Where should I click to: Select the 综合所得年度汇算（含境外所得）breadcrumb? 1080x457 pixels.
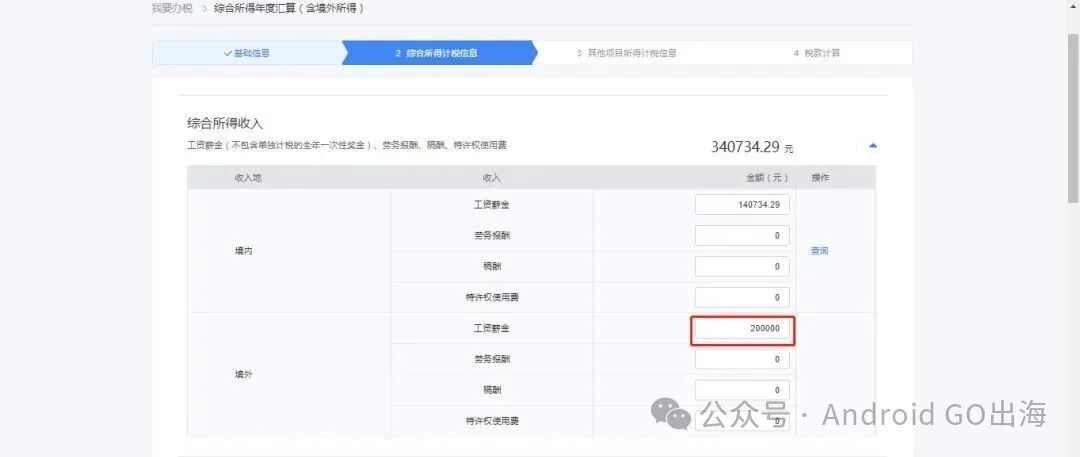(x=289, y=9)
